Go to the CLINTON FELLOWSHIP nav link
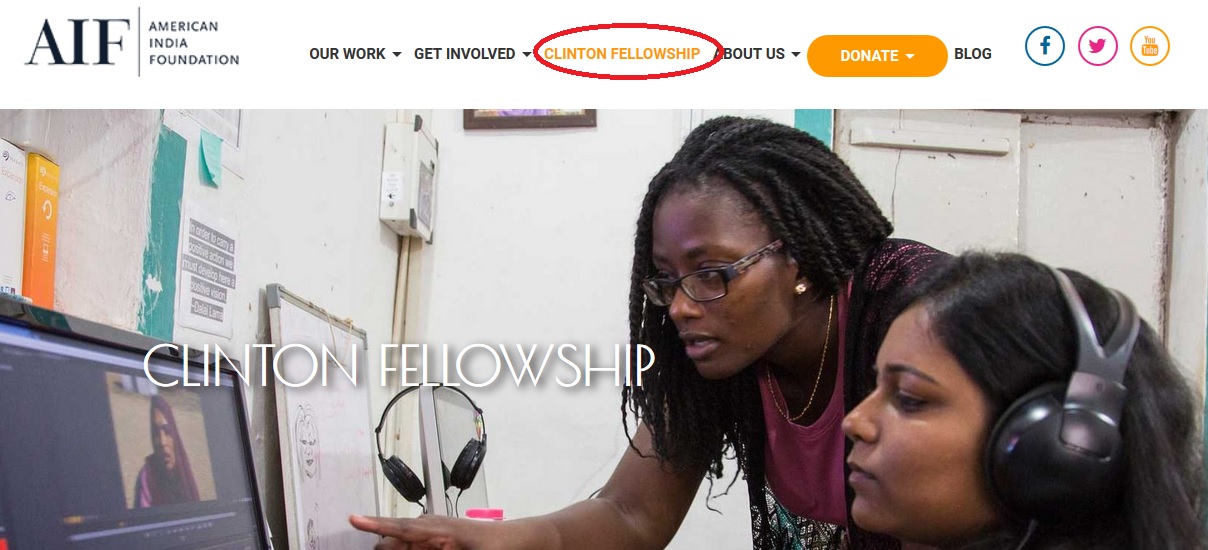 [x=622, y=54]
